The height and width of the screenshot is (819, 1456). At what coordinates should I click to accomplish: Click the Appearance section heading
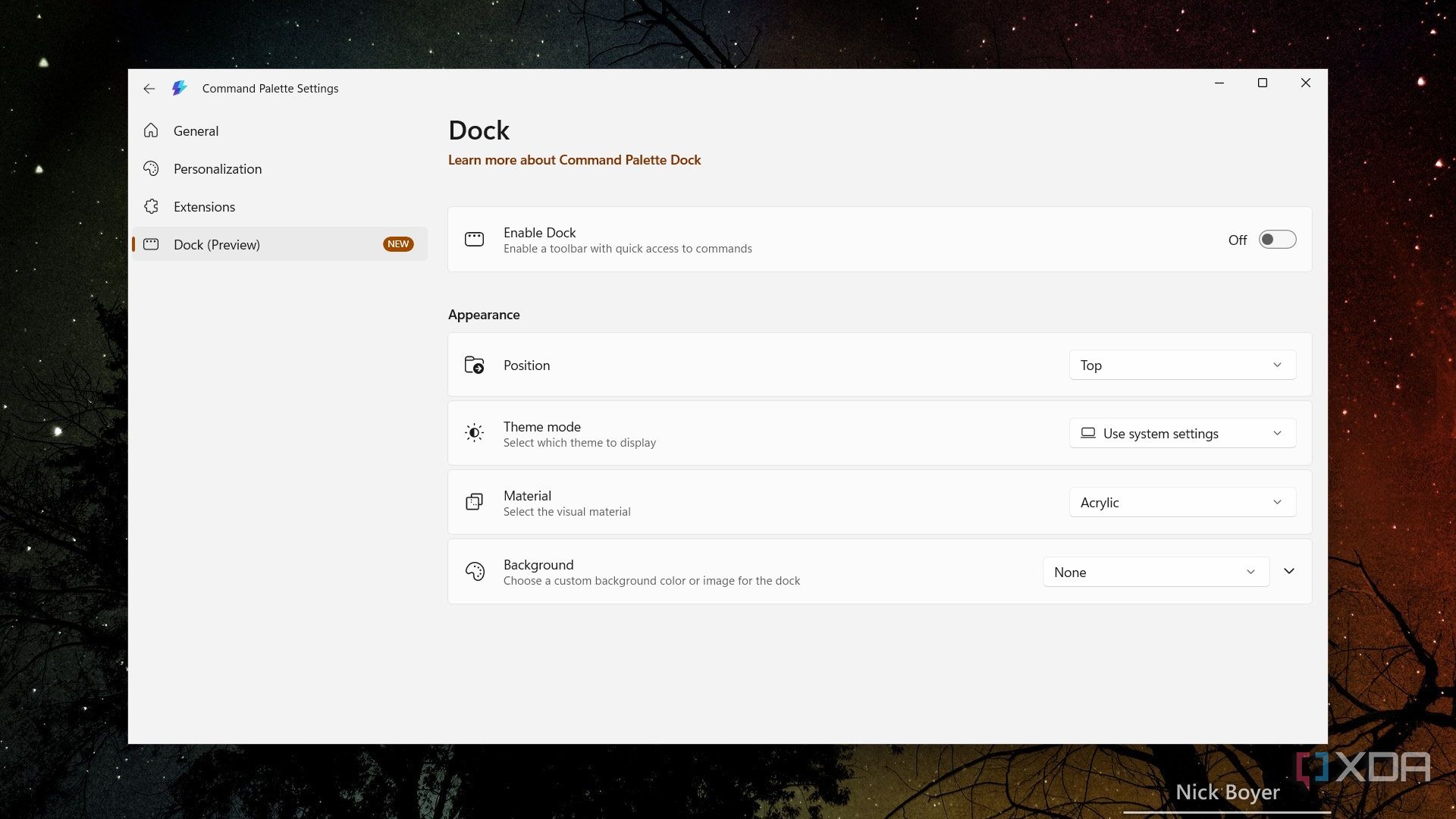tap(484, 315)
